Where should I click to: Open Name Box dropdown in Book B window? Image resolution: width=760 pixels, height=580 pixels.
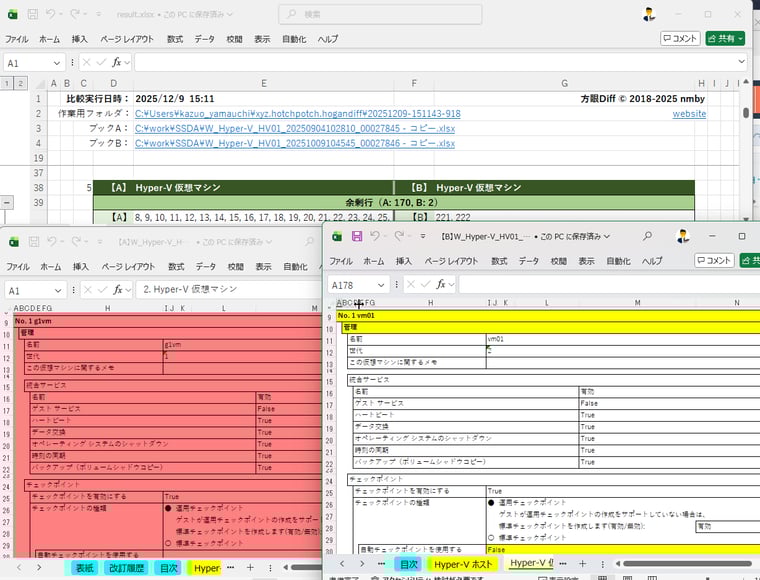[381, 285]
